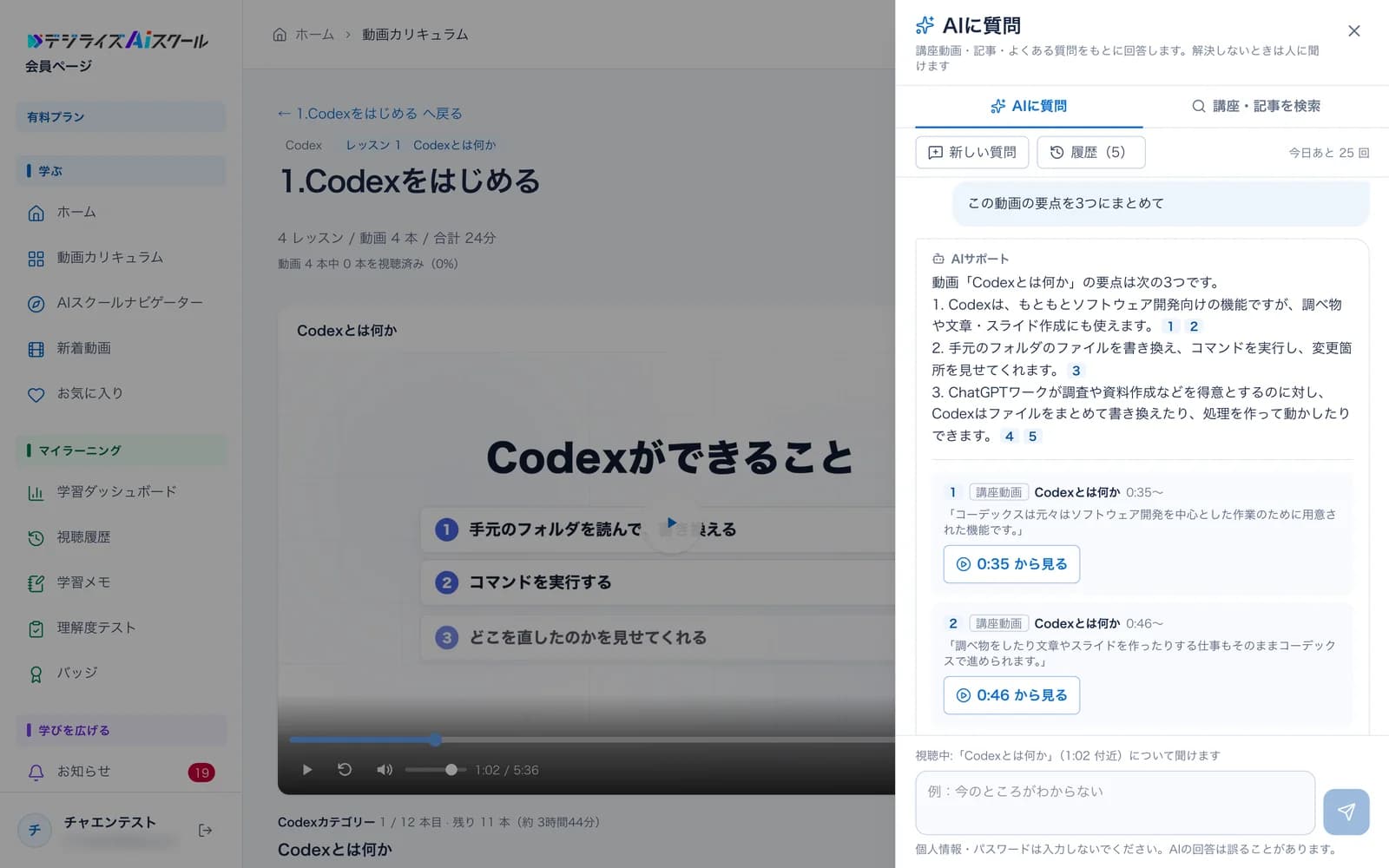Screen dimensions: 1389x868
Task: Switch to 講座・記事を検索 tab
Action: 1255,106
